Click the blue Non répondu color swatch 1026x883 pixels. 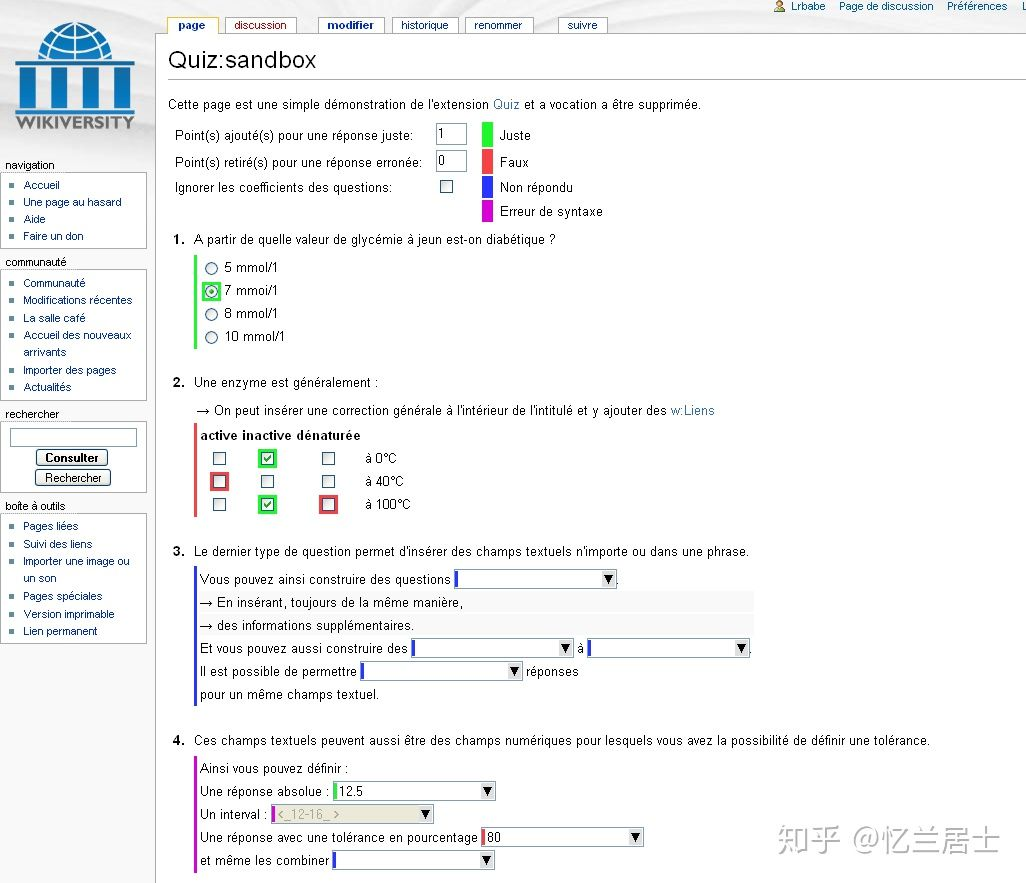click(487, 187)
